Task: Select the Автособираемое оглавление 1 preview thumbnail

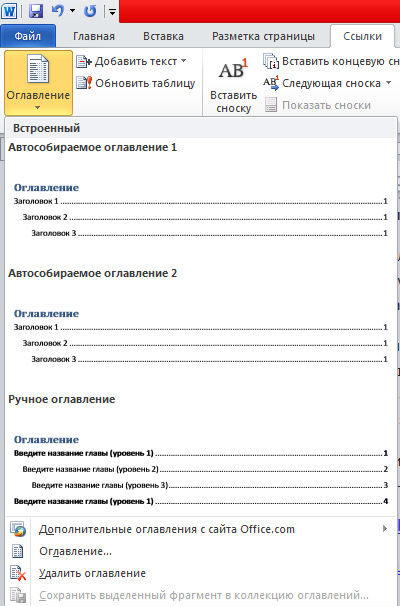Action: point(201,210)
